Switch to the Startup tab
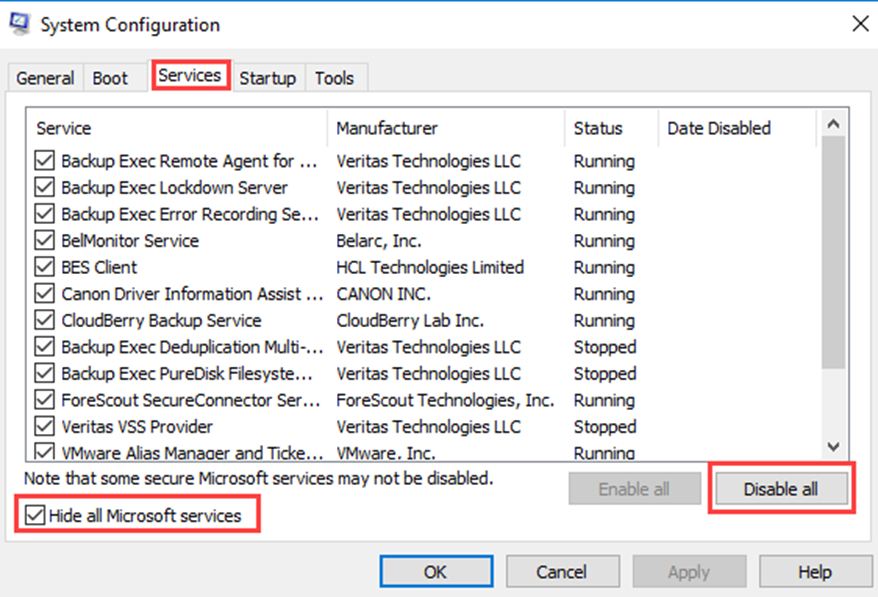 268,78
